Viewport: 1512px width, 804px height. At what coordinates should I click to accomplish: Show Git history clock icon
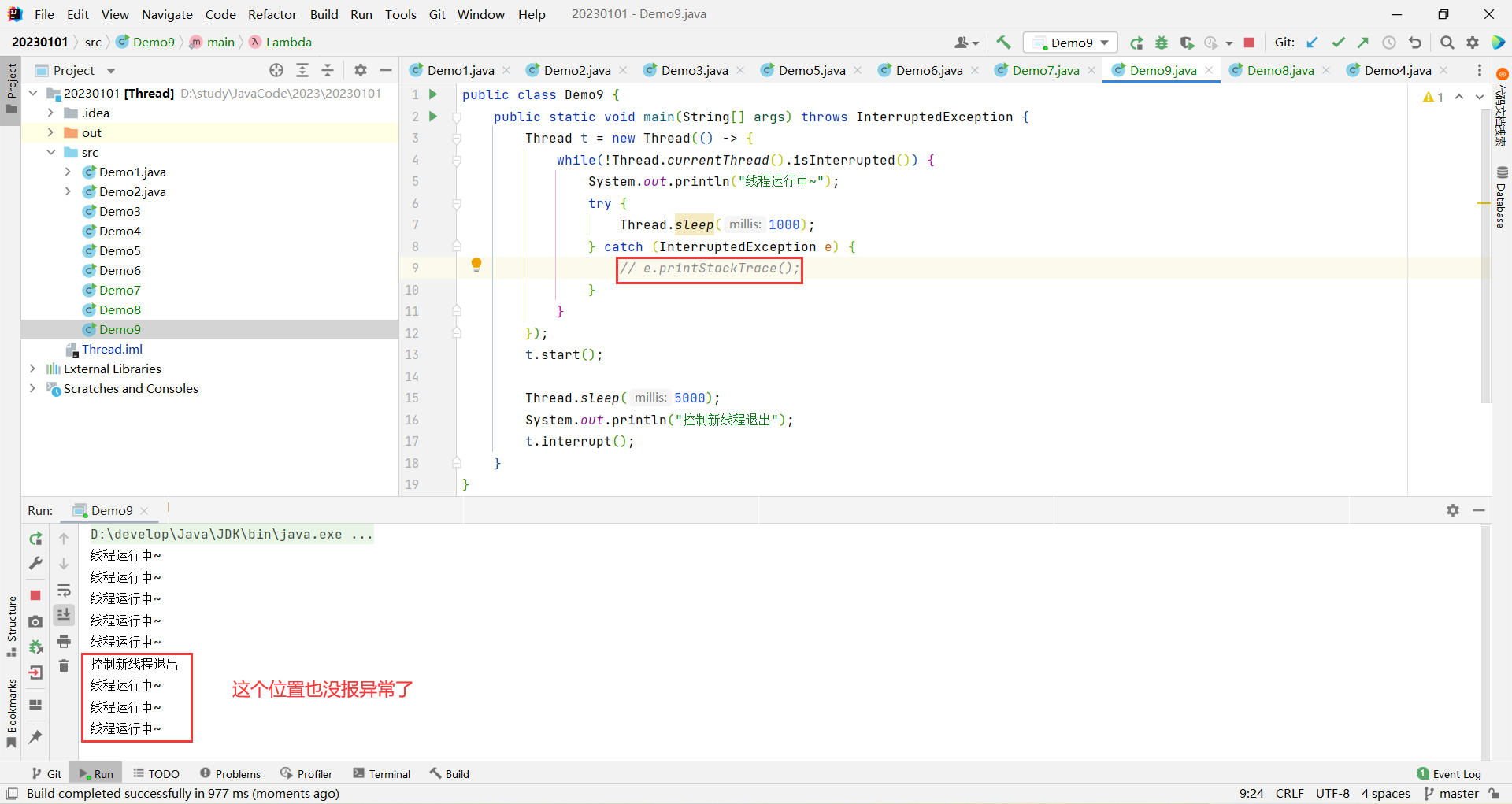[x=1389, y=43]
